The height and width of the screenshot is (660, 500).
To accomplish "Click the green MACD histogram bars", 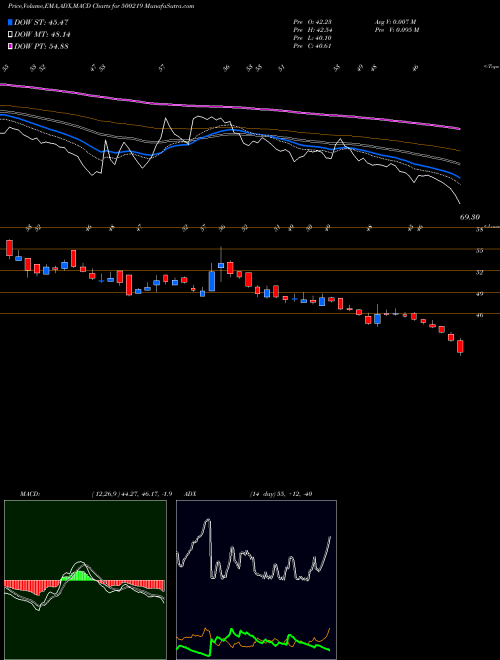I will pyautogui.click(x=80, y=575).
